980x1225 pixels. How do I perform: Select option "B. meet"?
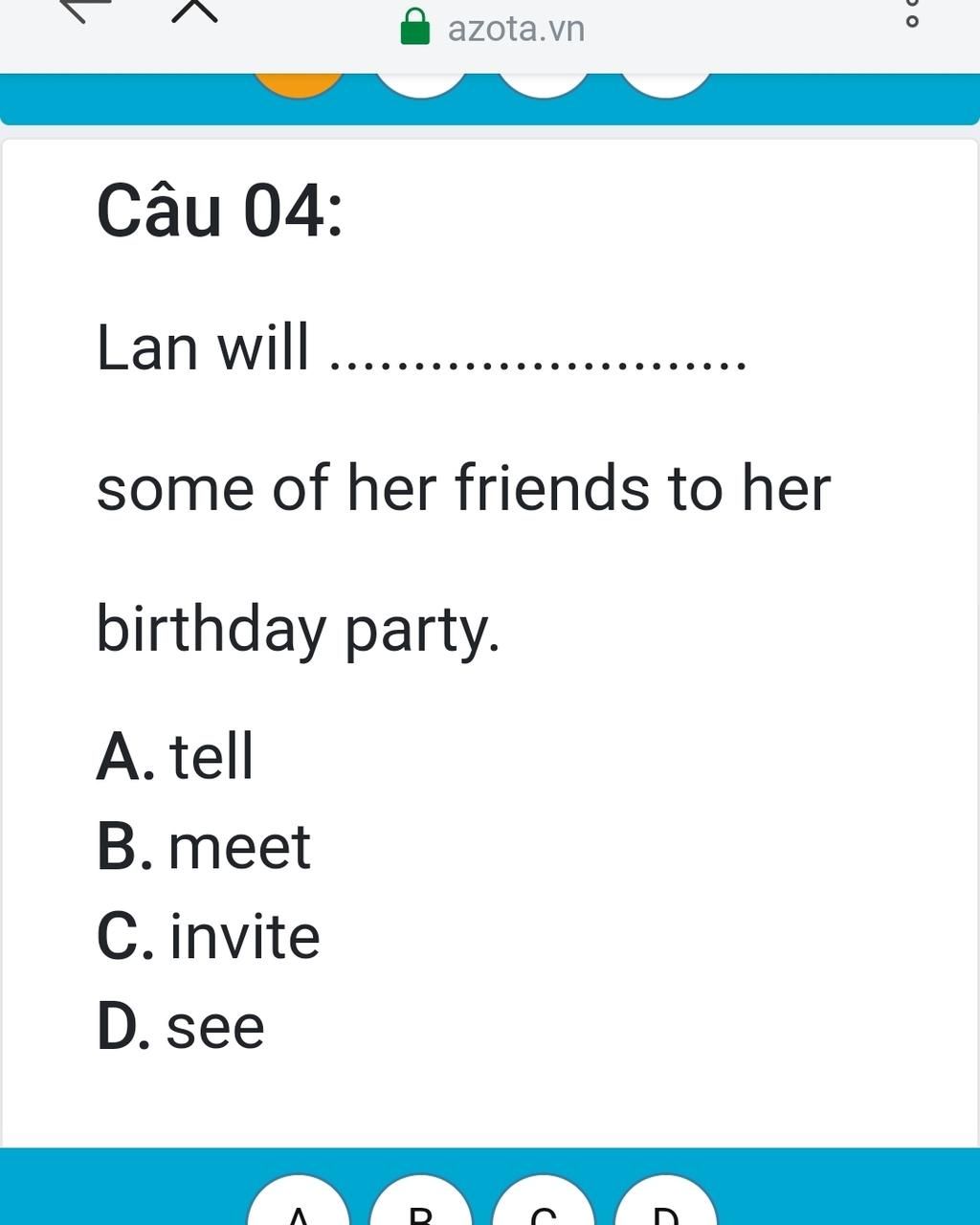tap(204, 847)
